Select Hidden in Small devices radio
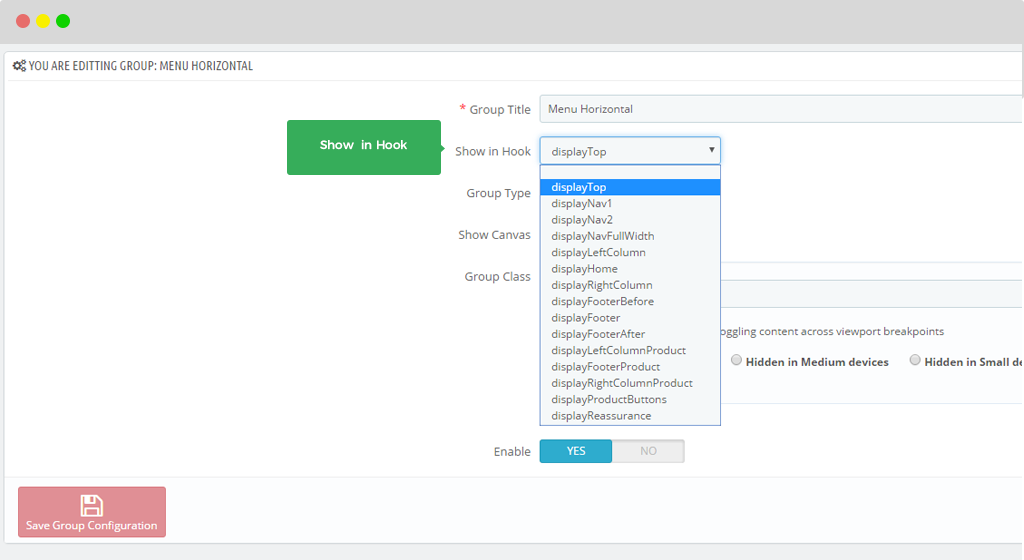The height and width of the screenshot is (560, 1024). tap(915, 360)
